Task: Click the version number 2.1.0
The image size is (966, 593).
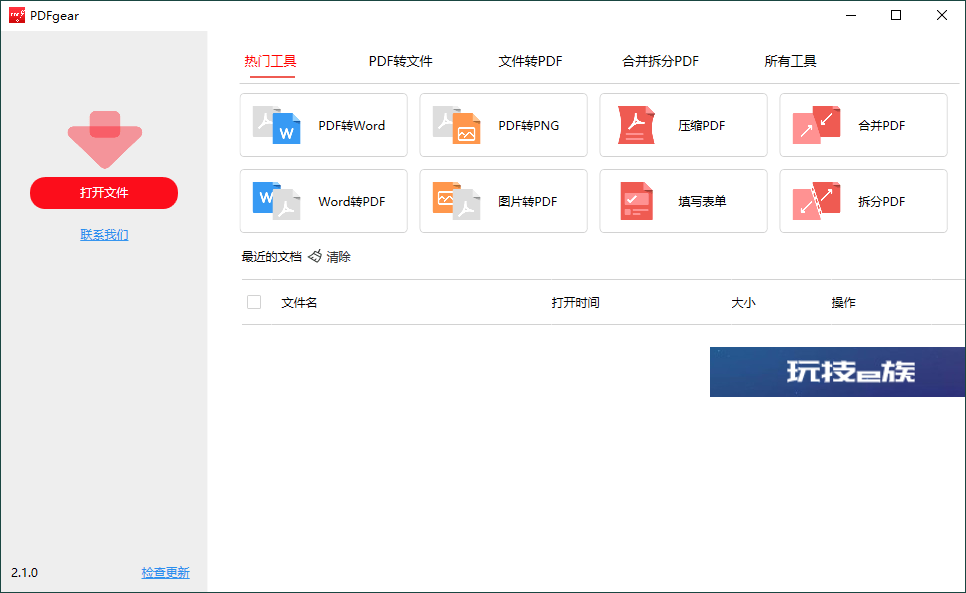Action: point(25,573)
